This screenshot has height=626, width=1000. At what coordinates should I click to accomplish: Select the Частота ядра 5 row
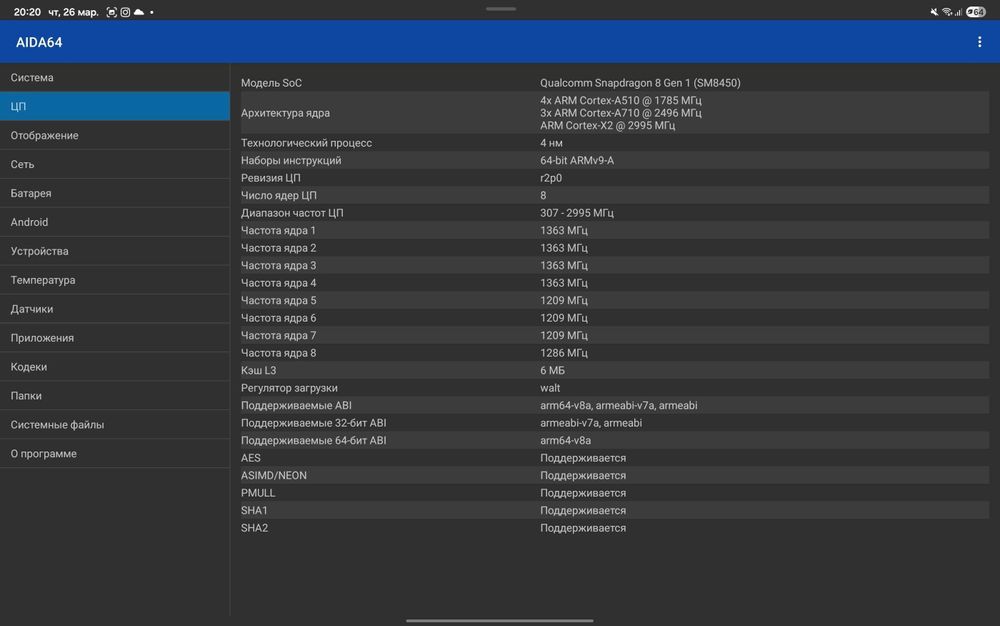[615, 300]
